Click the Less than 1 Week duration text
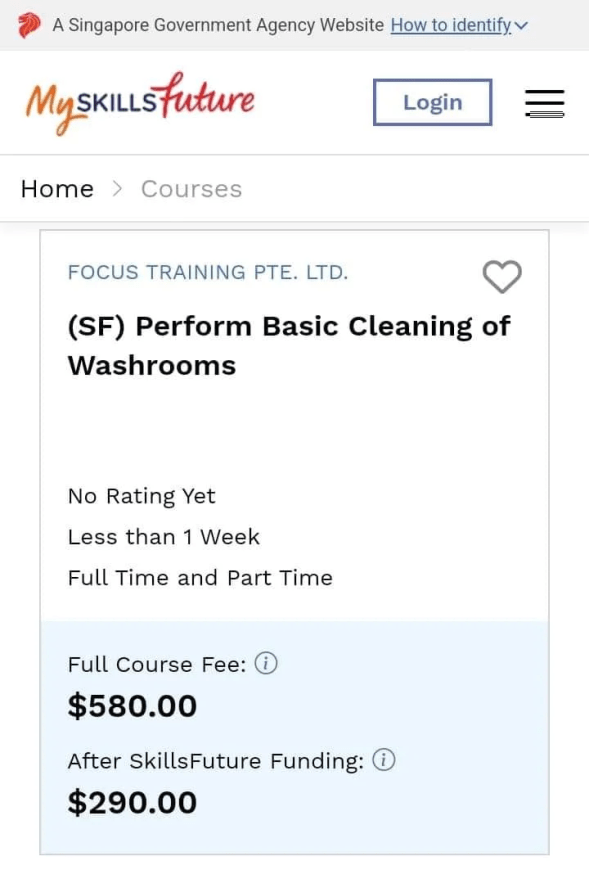Image resolution: width=589 pixels, height=870 pixels. [164, 537]
